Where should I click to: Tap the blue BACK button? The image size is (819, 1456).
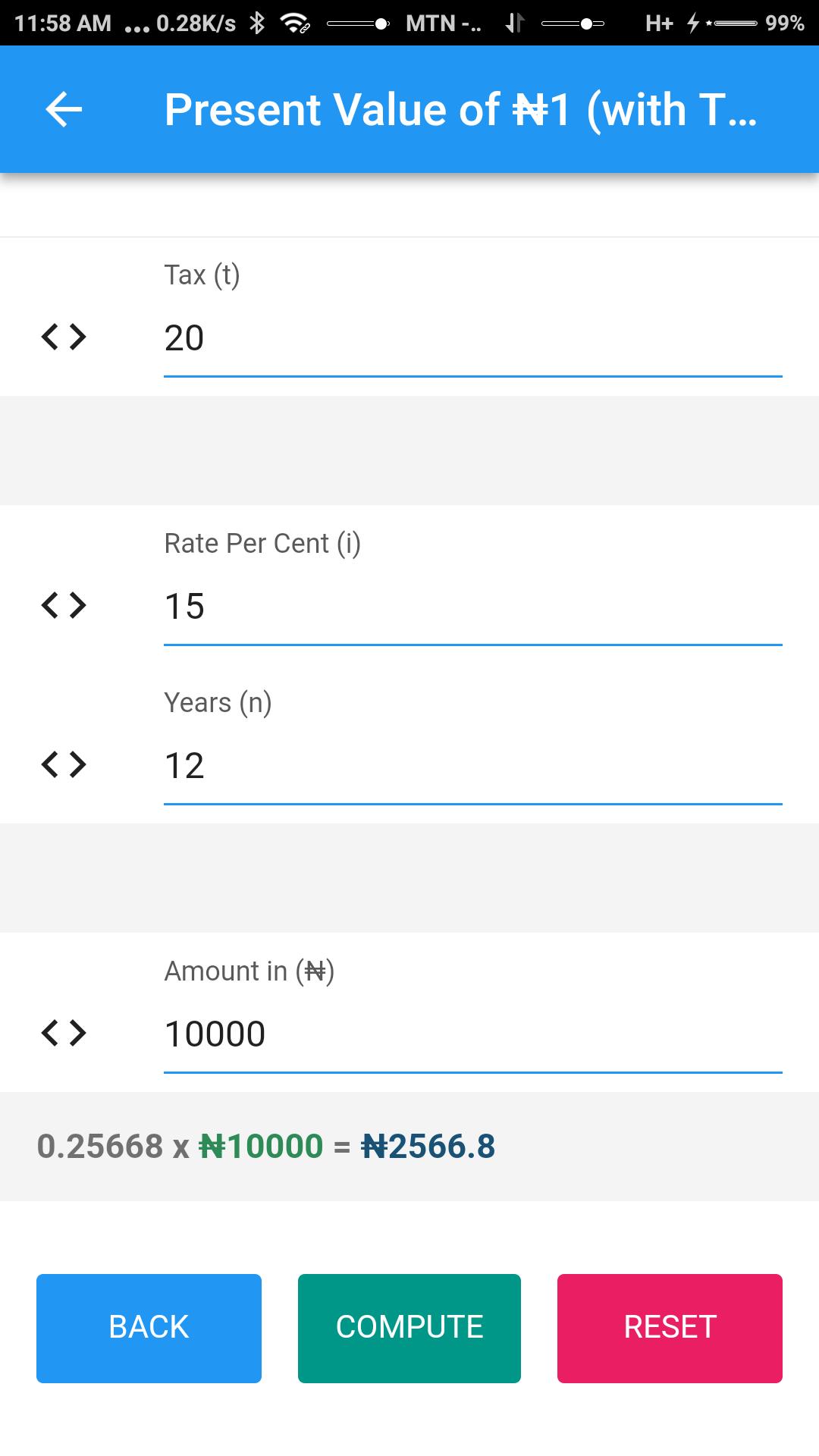[149, 1328]
